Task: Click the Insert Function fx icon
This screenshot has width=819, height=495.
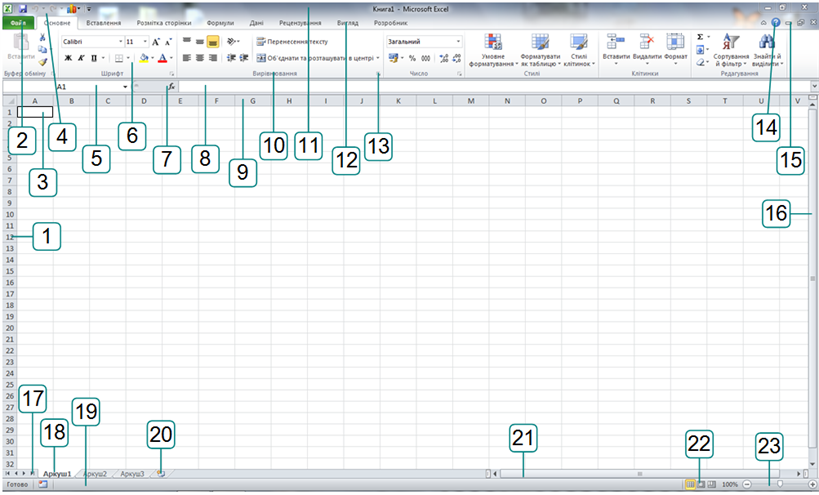Action: pyautogui.click(x=171, y=87)
